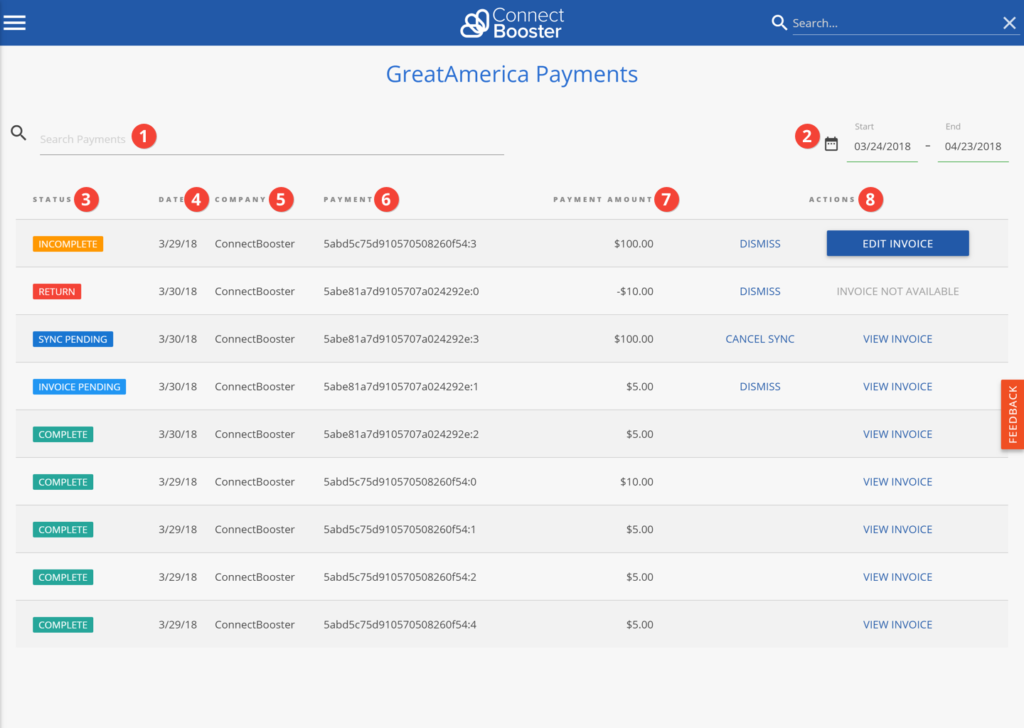Dismiss the Invoice Pending payment
This screenshot has height=728, width=1024.
coord(759,386)
